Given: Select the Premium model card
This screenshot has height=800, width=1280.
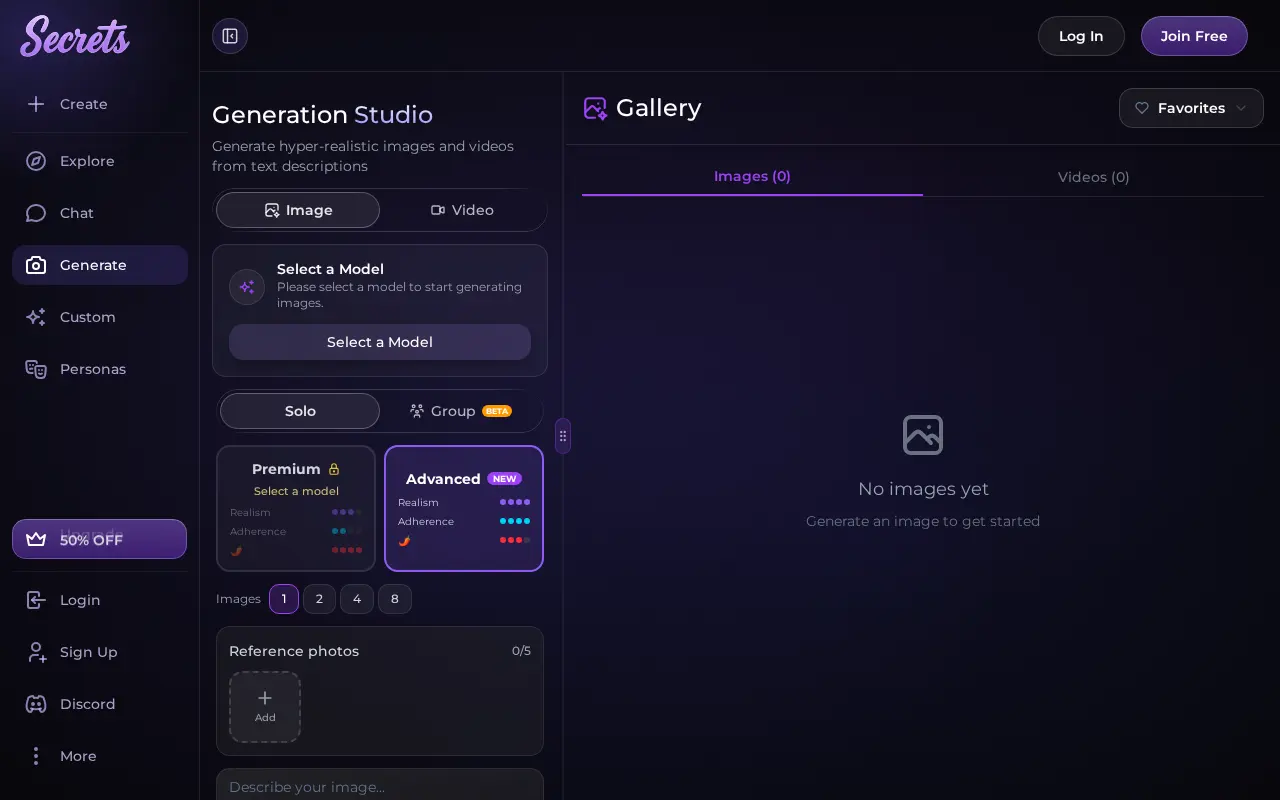Looking at the screenshot, I should tap(296, 508).
